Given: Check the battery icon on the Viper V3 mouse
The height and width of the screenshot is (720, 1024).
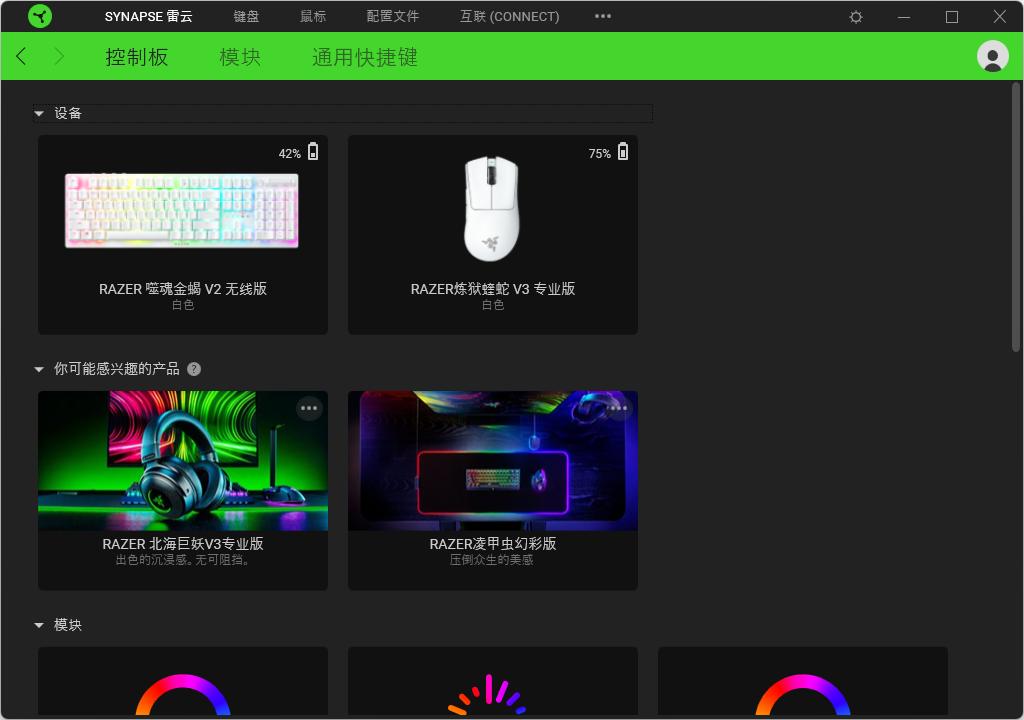Looking at the screenshot, I should [622, 151].
